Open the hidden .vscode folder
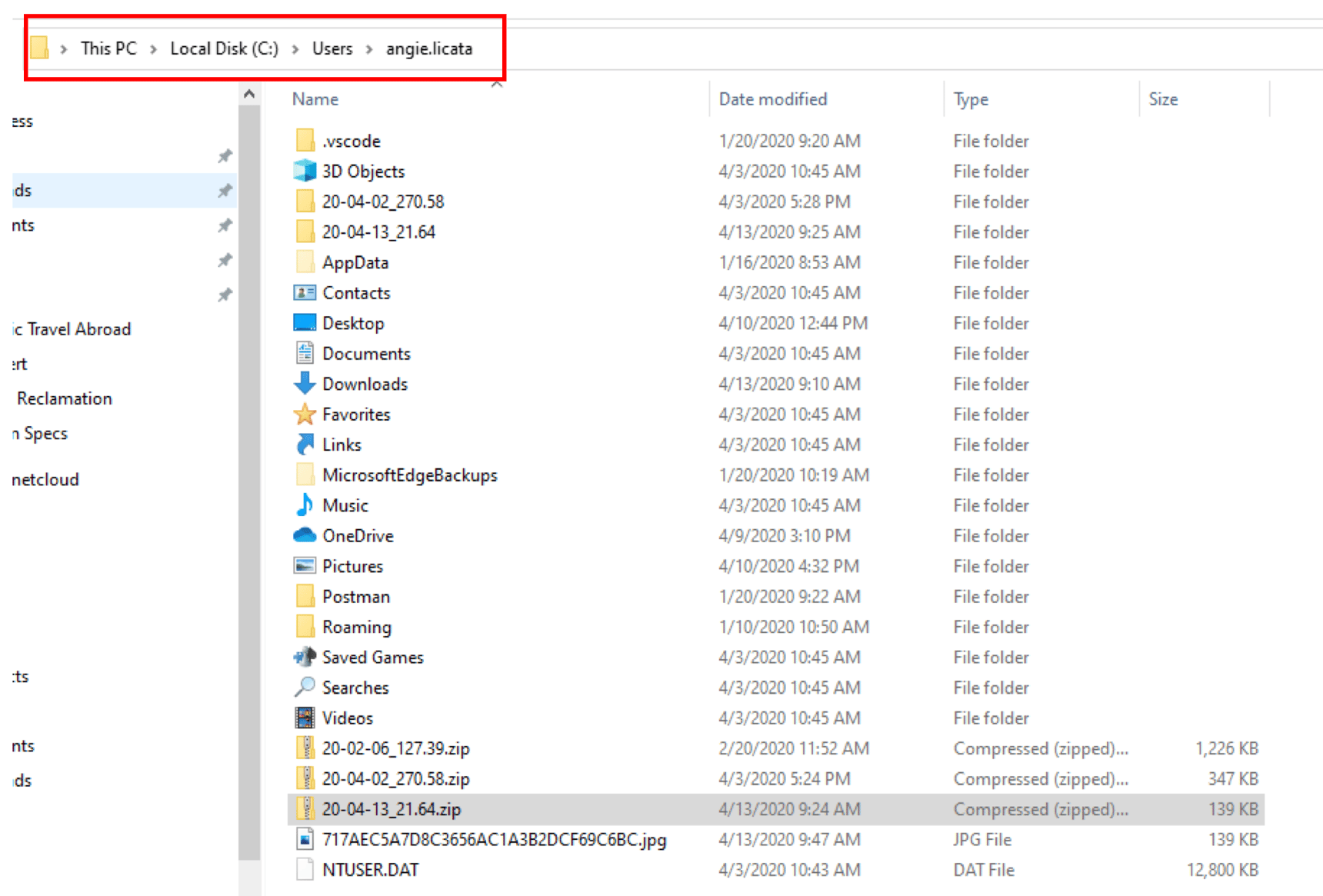Viewport: 1323px width, 896px height. (351, 140)
